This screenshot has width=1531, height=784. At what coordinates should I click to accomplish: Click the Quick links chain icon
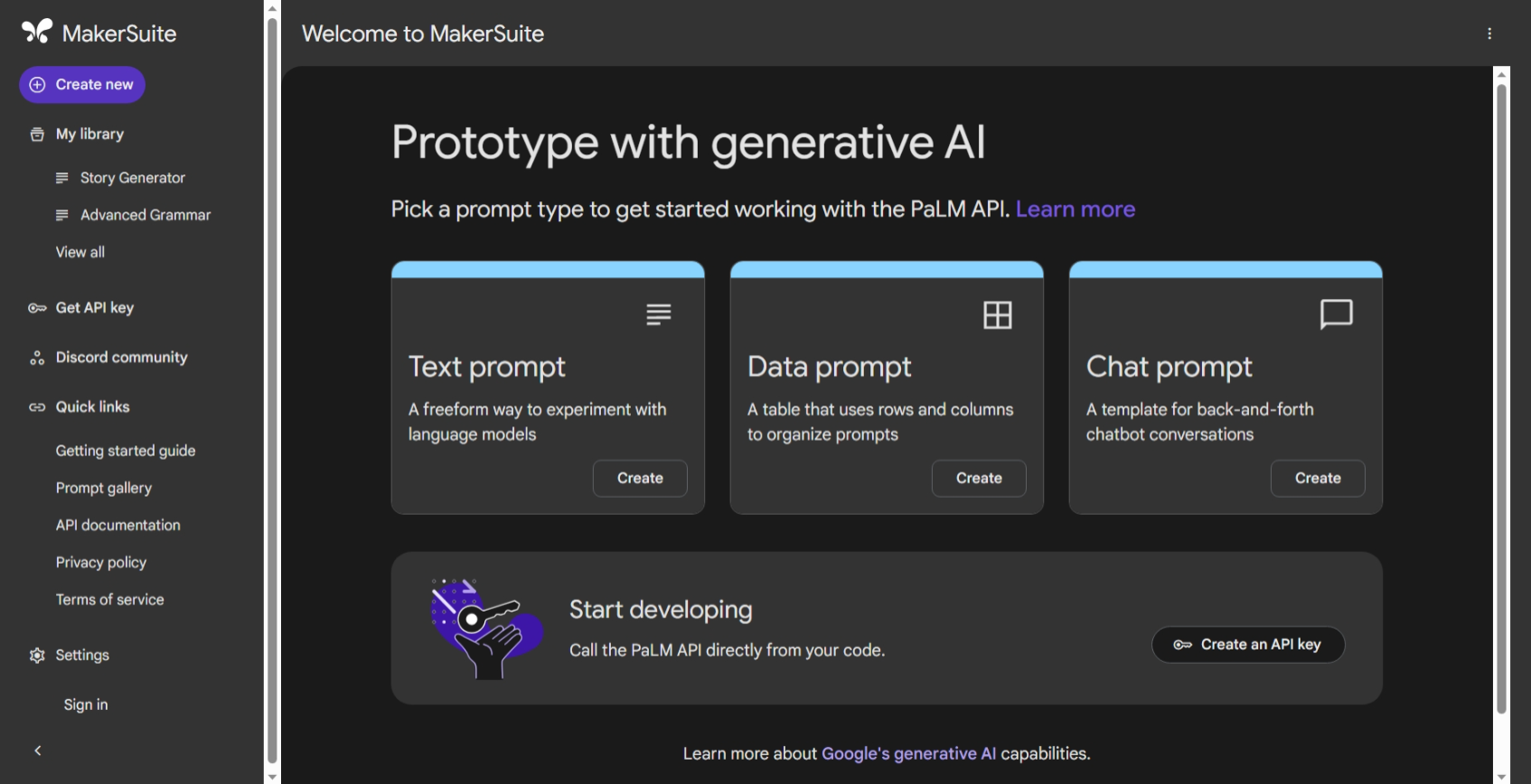coord(37,407)
